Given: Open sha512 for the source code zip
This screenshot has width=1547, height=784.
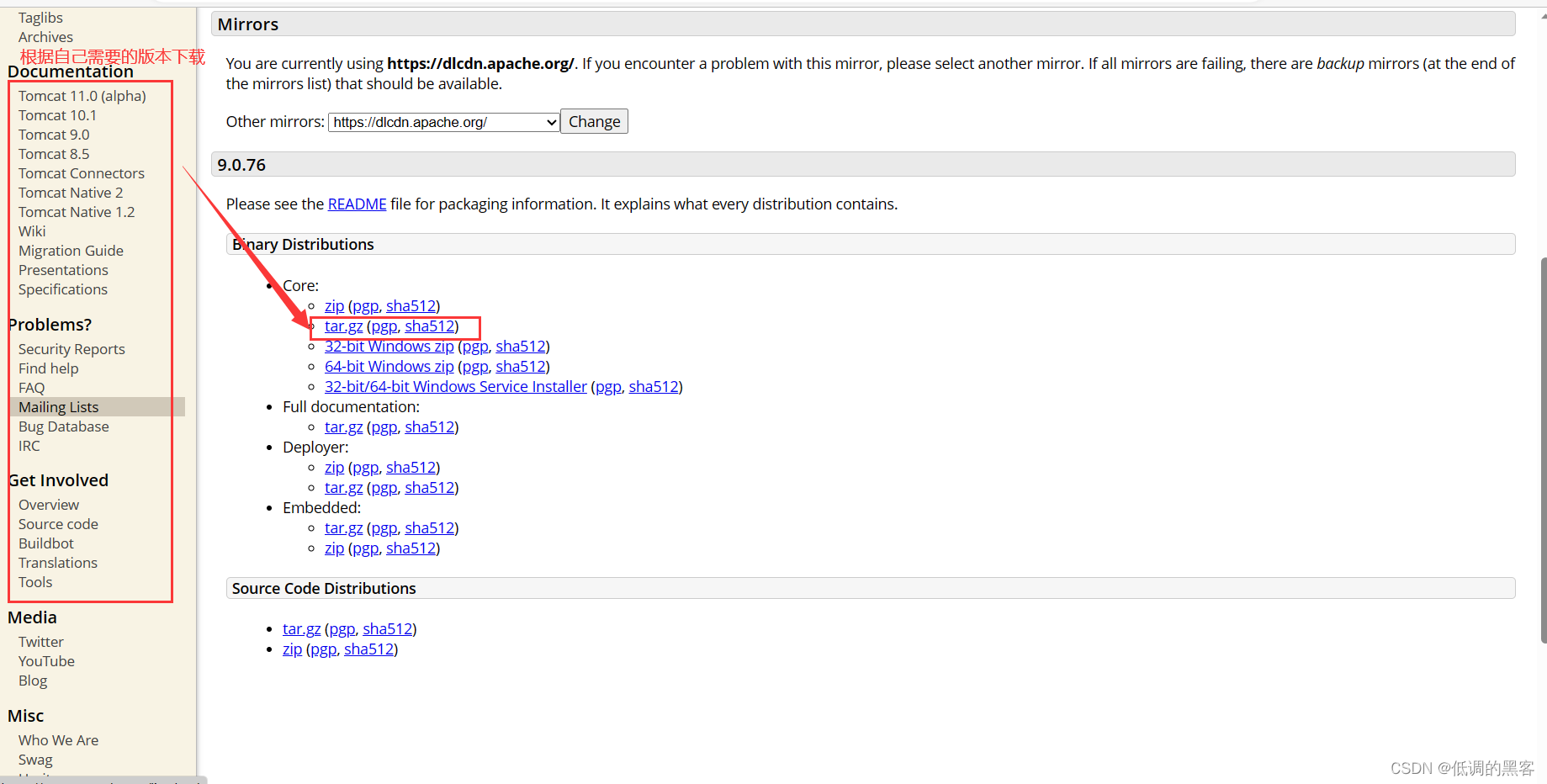Looking at the screenshot, I should coord(369,649).
